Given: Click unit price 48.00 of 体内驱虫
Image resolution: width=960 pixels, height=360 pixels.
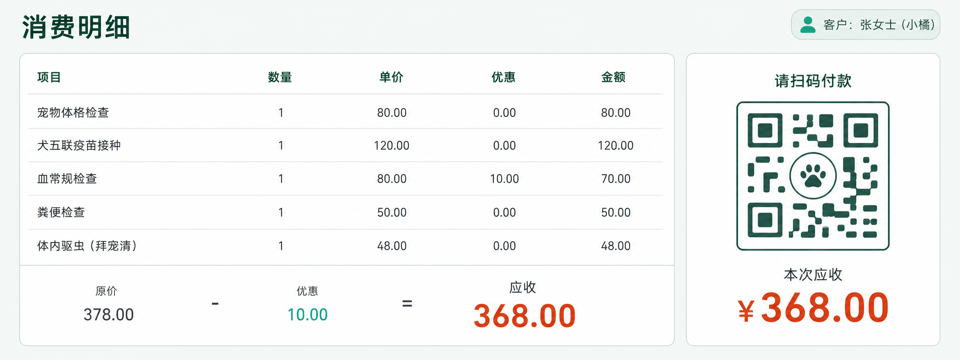Looking at the screenshot, I should (392, 246).
